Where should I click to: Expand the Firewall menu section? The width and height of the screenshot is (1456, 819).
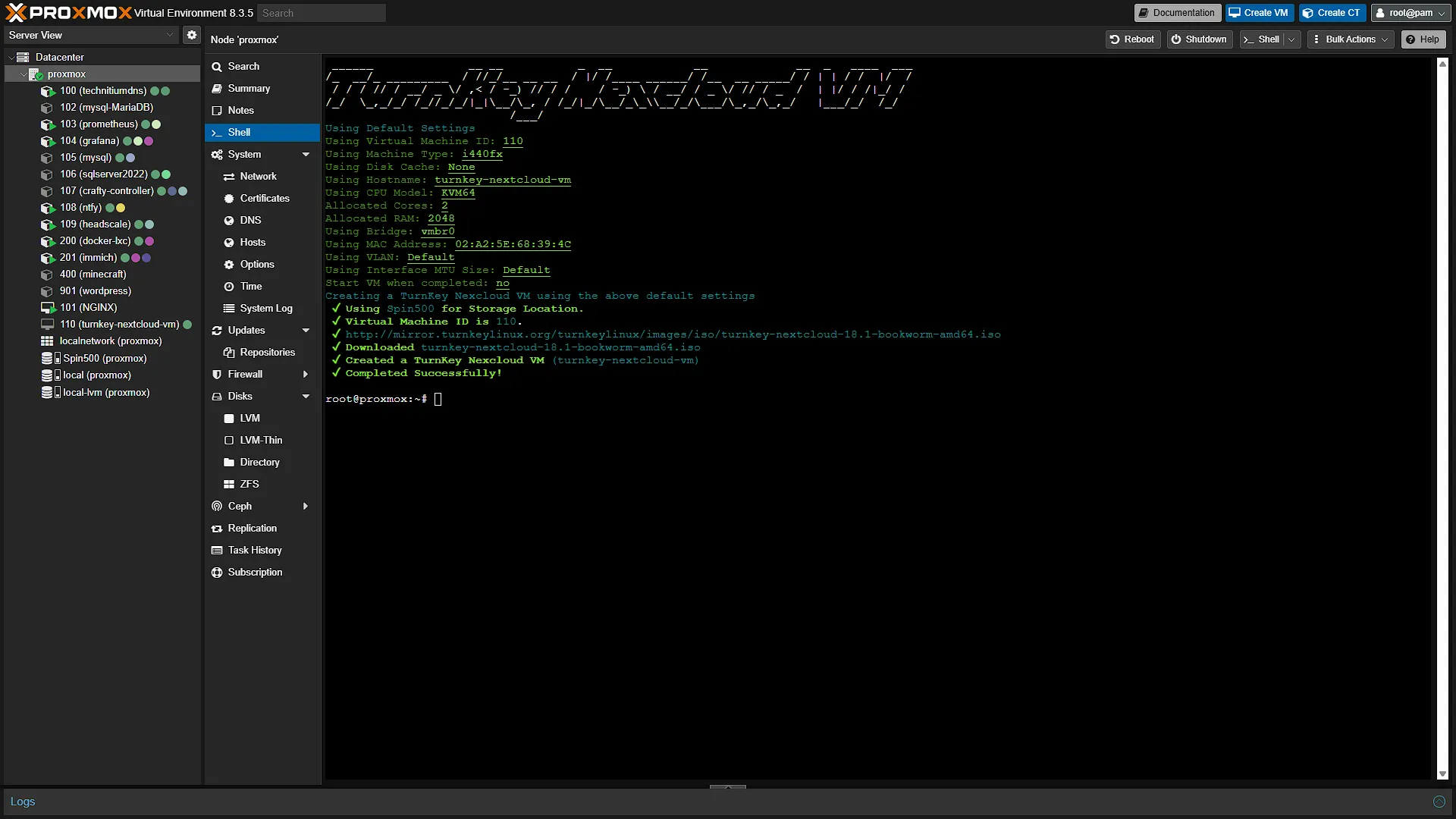click(x=306, y=375)
